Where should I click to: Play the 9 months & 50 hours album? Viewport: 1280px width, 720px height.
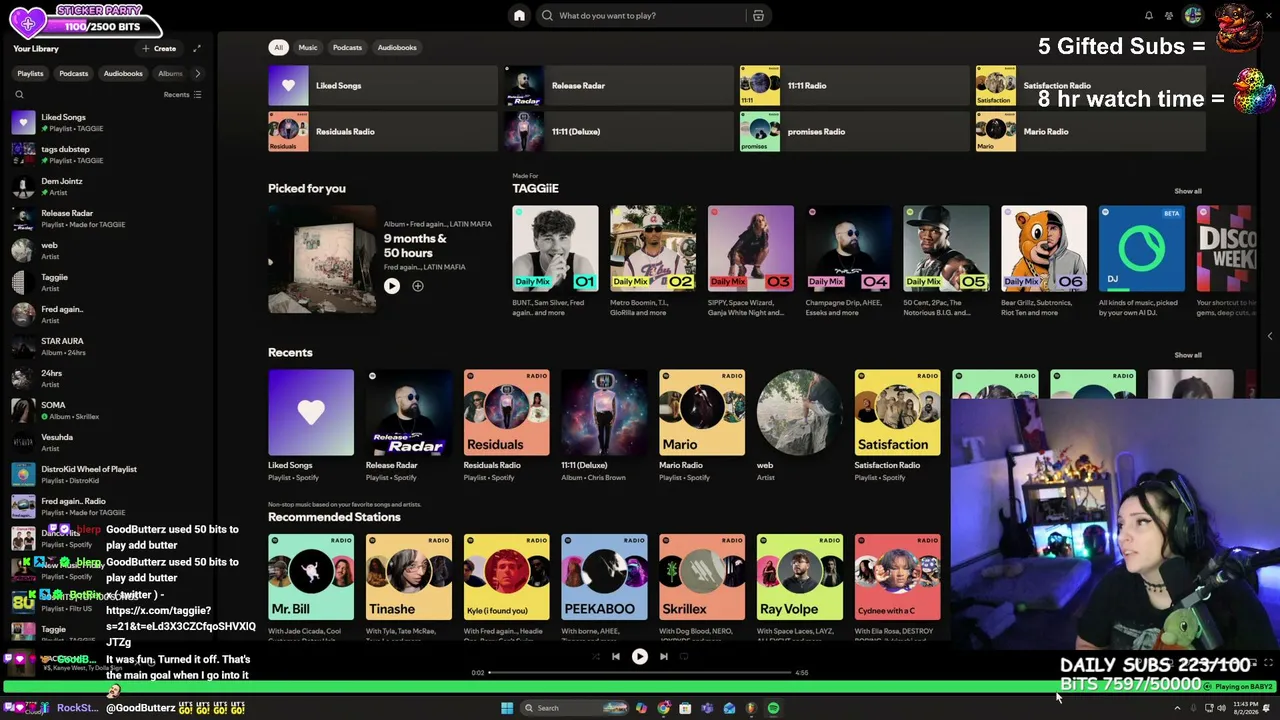[392, 286]
